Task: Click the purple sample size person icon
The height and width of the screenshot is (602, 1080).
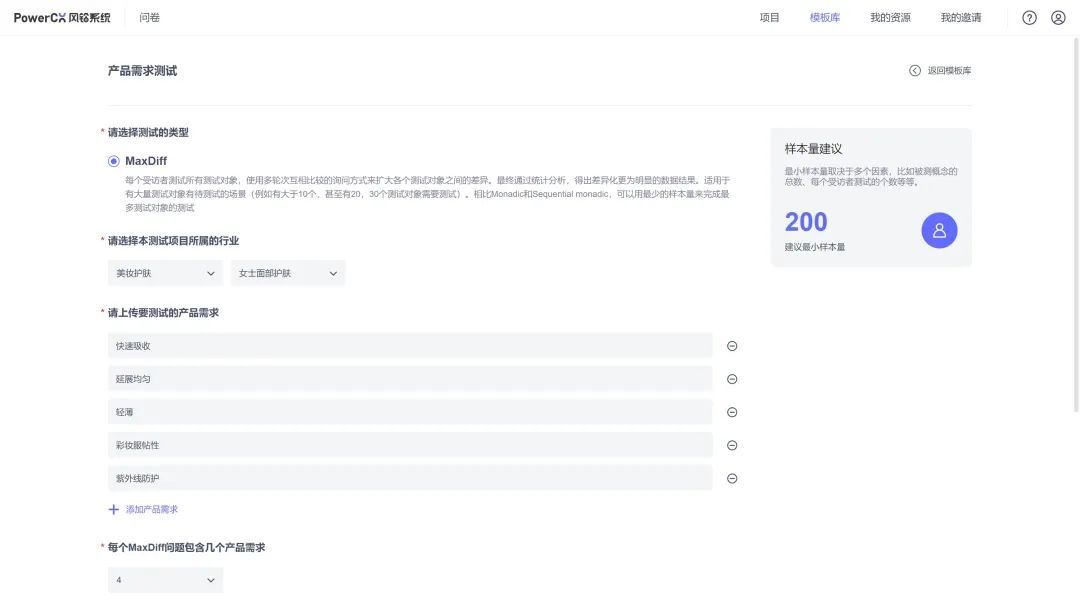Action: 939,230
